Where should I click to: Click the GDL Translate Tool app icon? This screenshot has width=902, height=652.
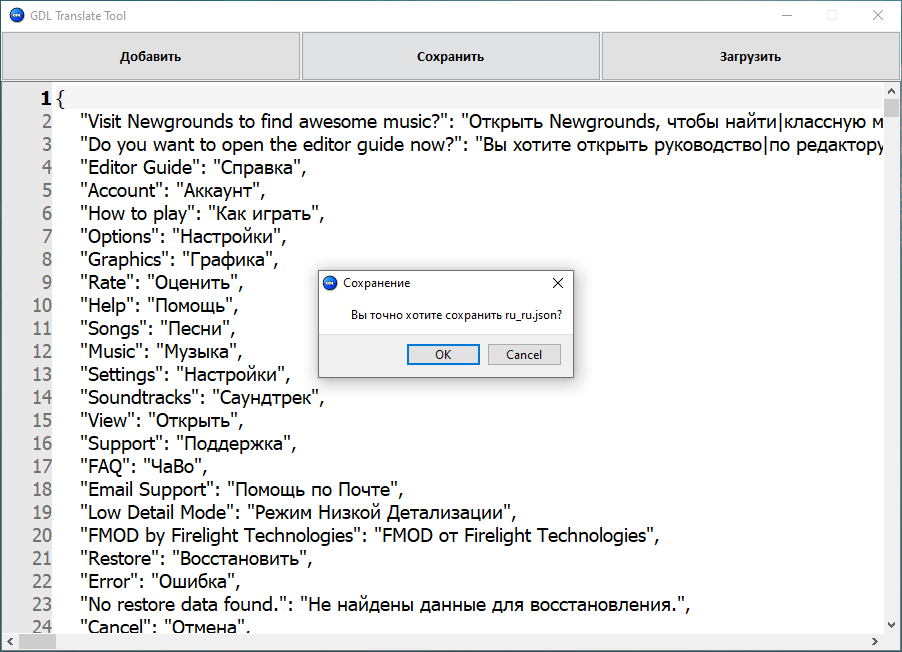[16, 16]
